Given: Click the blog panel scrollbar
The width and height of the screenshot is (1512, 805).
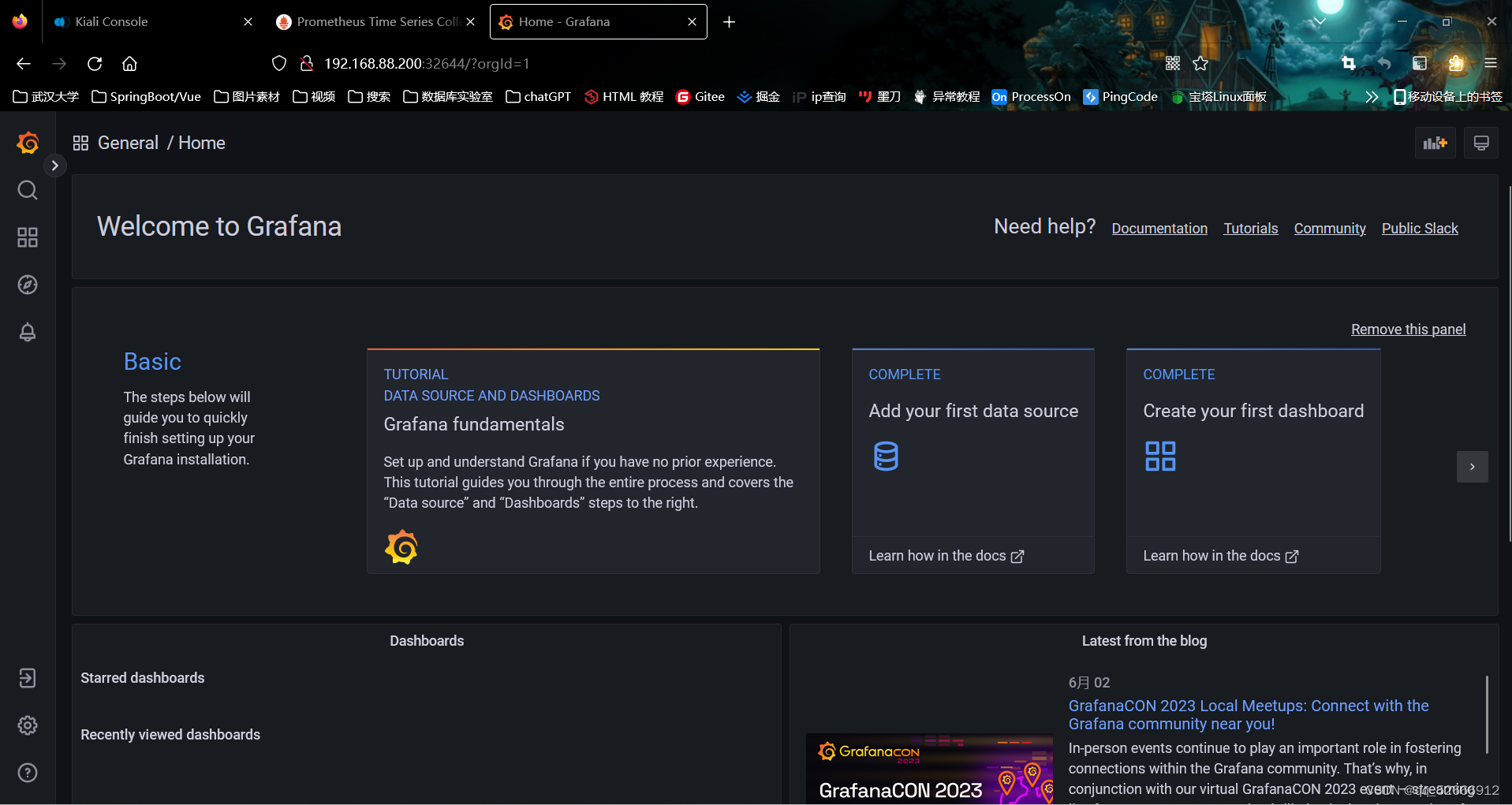Looking at the screenshot, I should point(1488,714).
